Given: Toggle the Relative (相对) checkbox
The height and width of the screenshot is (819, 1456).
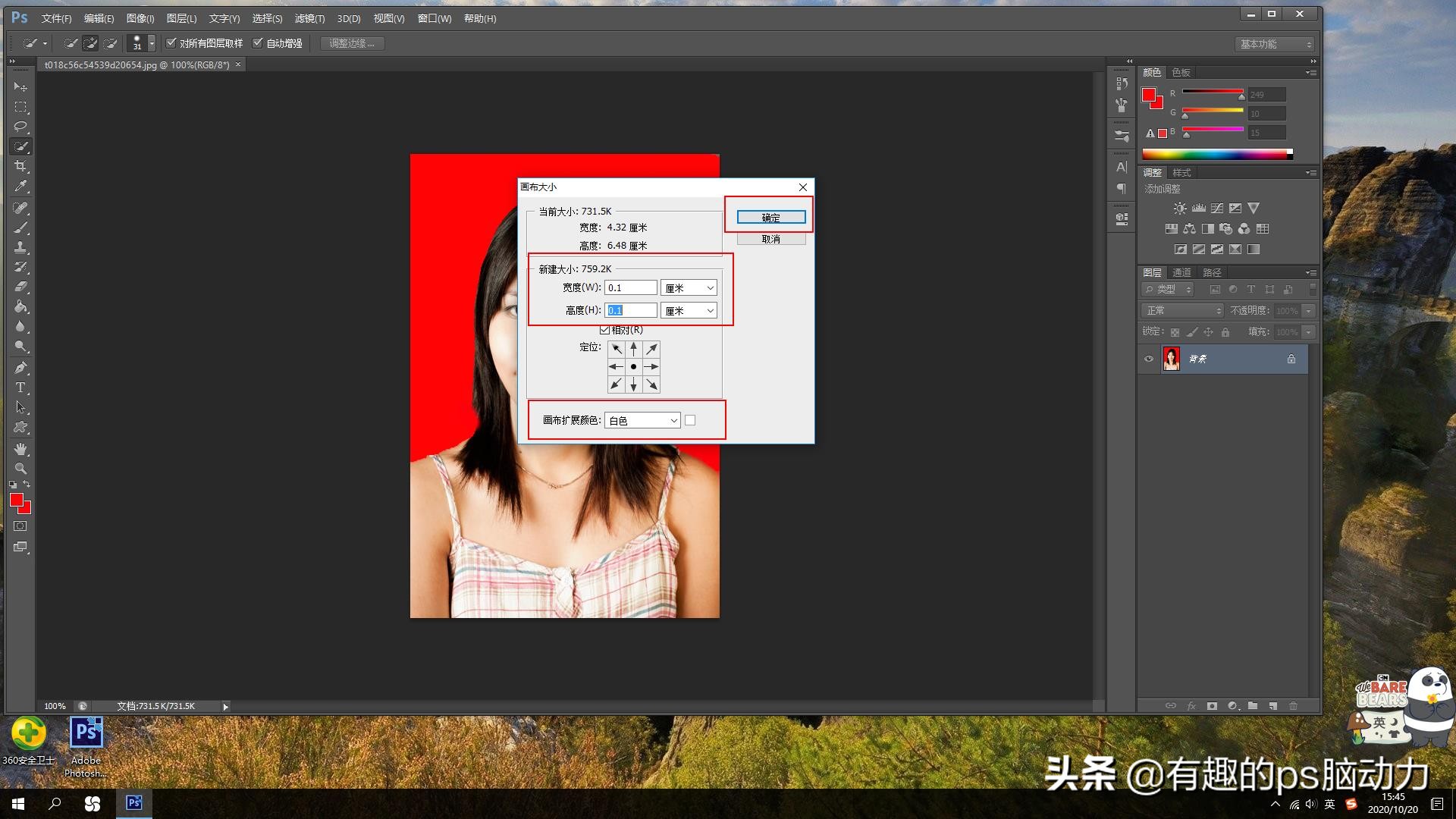Looking at the screenshot, I should (x=604, y=330).
